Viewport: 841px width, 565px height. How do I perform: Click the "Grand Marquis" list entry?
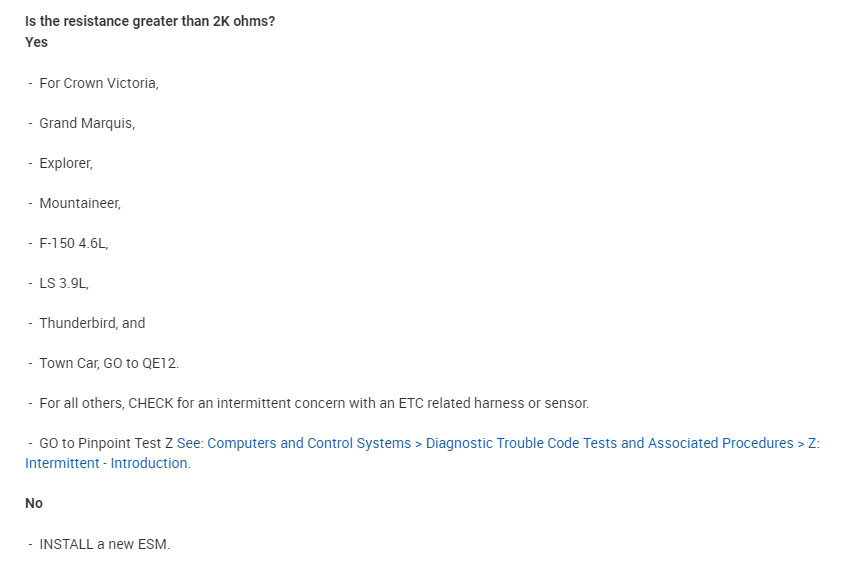(x=87, y=123)
